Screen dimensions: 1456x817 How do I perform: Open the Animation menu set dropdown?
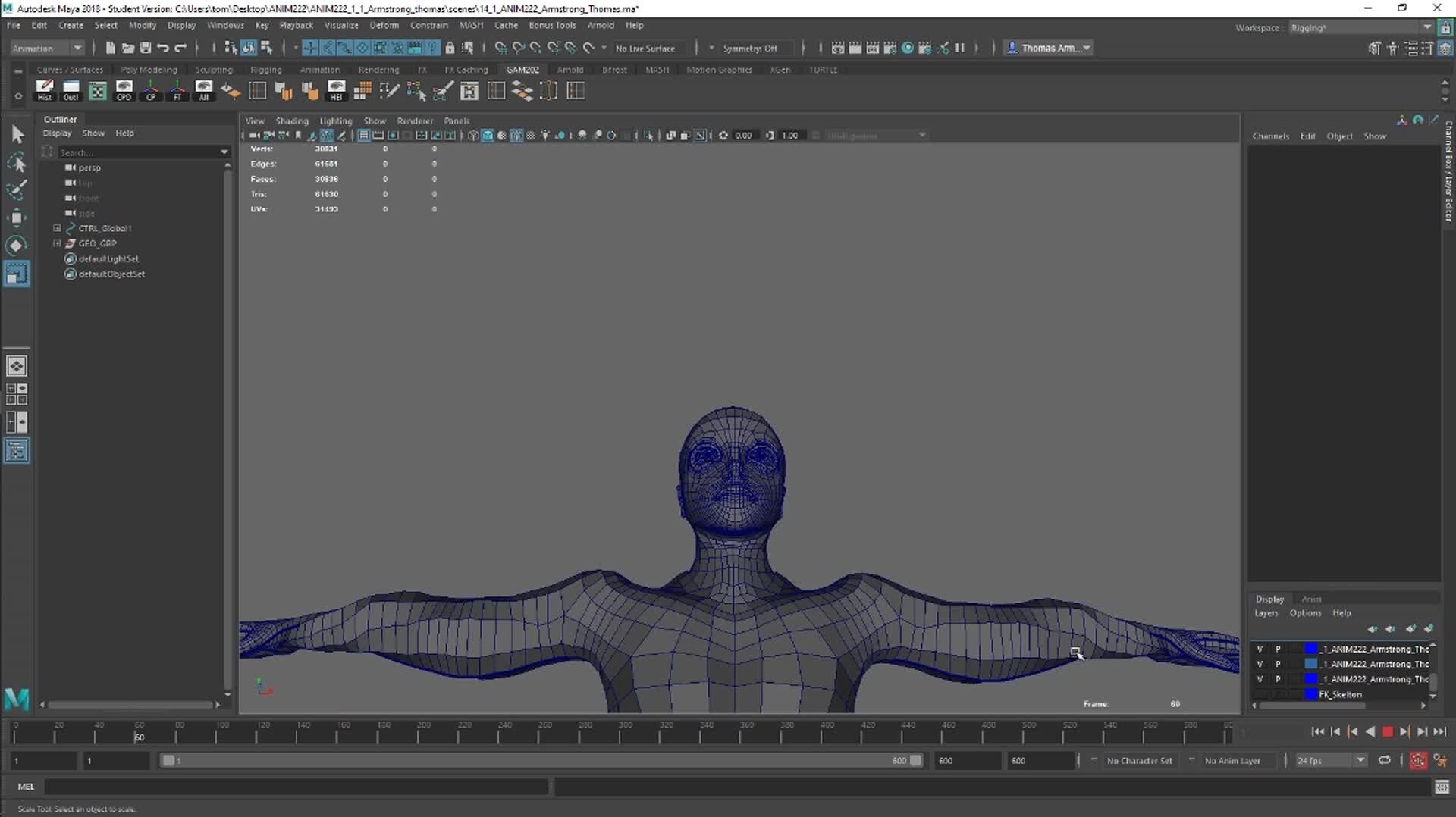47,48
